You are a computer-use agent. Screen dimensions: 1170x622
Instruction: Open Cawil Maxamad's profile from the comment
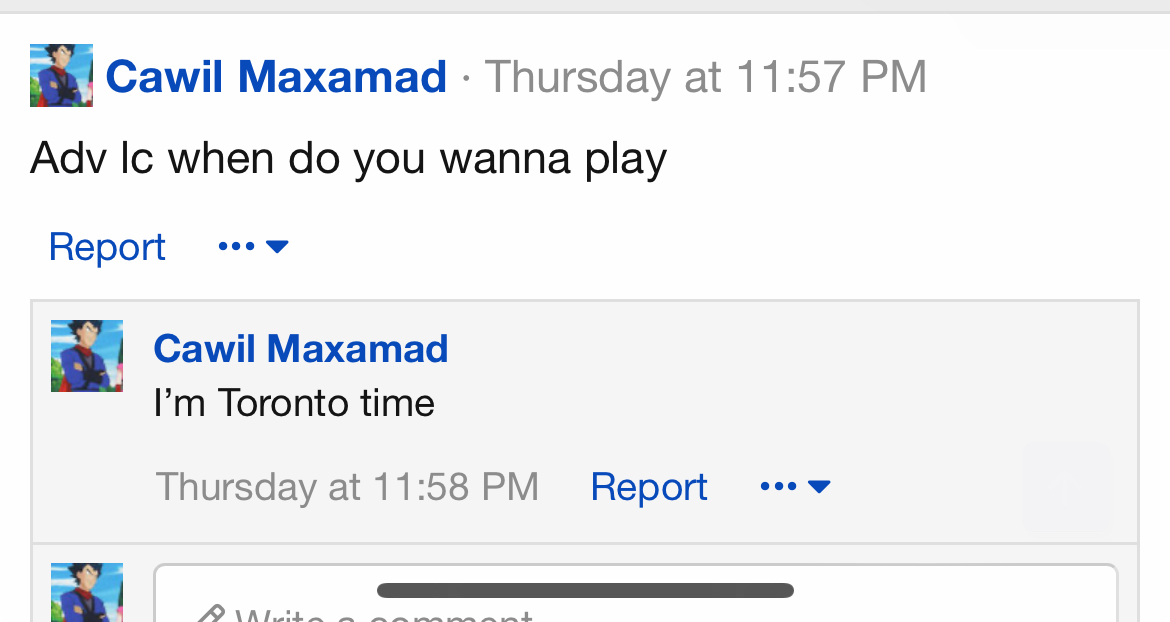[300, 349]
